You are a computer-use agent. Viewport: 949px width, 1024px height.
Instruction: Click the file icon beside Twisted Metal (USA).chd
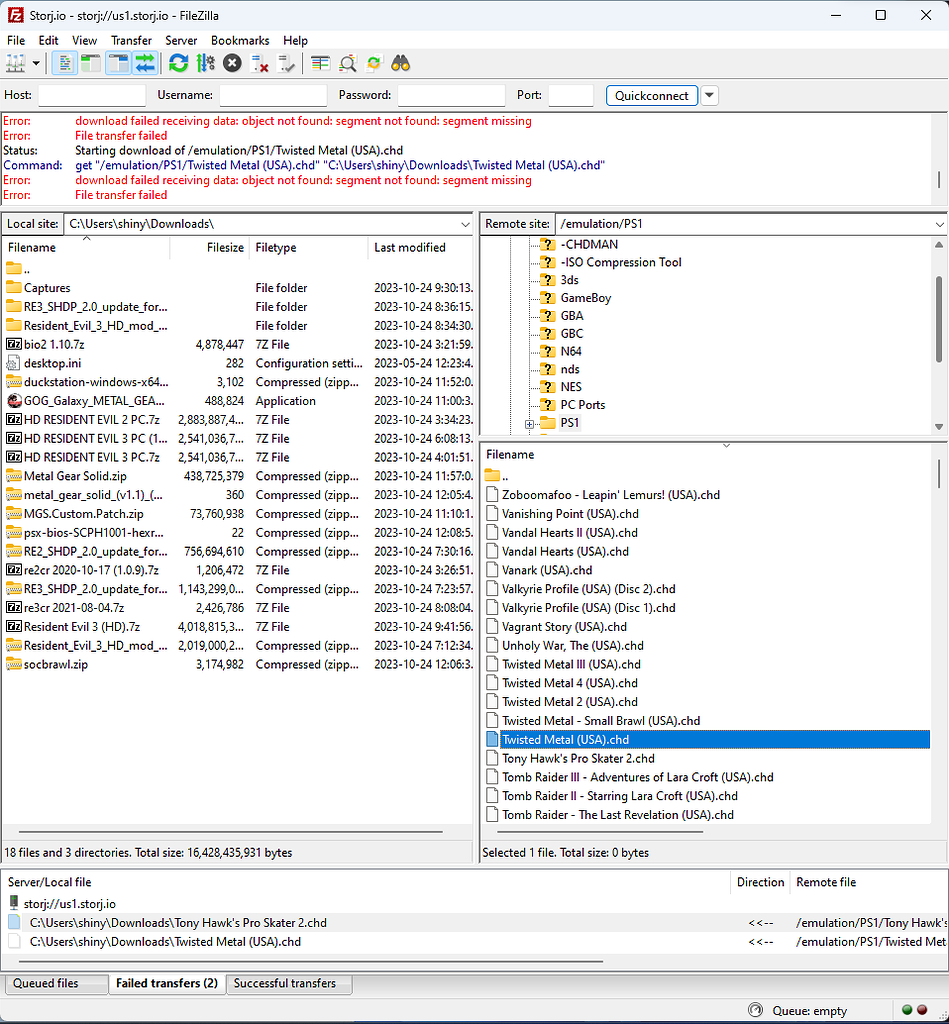click(492, 739)
